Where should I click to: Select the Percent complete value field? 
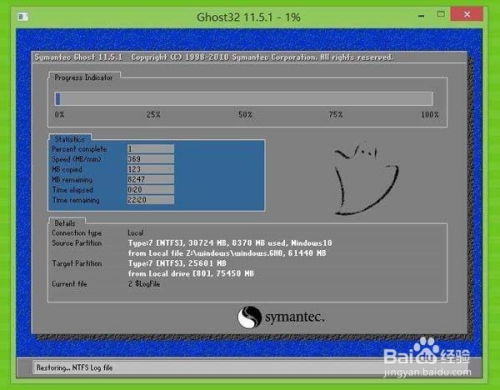point(150,149)
